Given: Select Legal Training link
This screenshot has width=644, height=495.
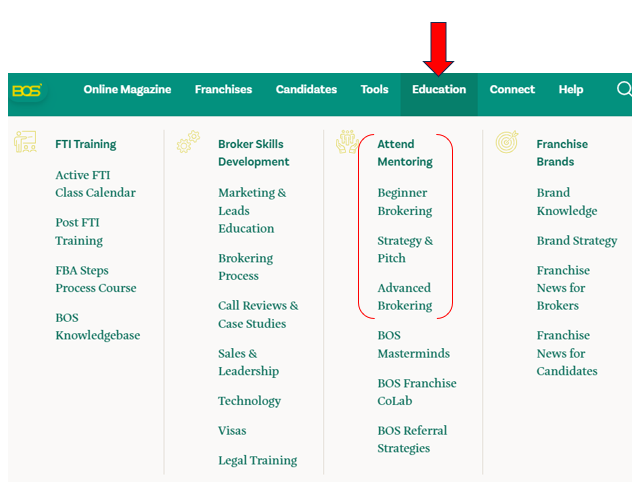Looking at the screenshot, I should click(x=258, y=460).
